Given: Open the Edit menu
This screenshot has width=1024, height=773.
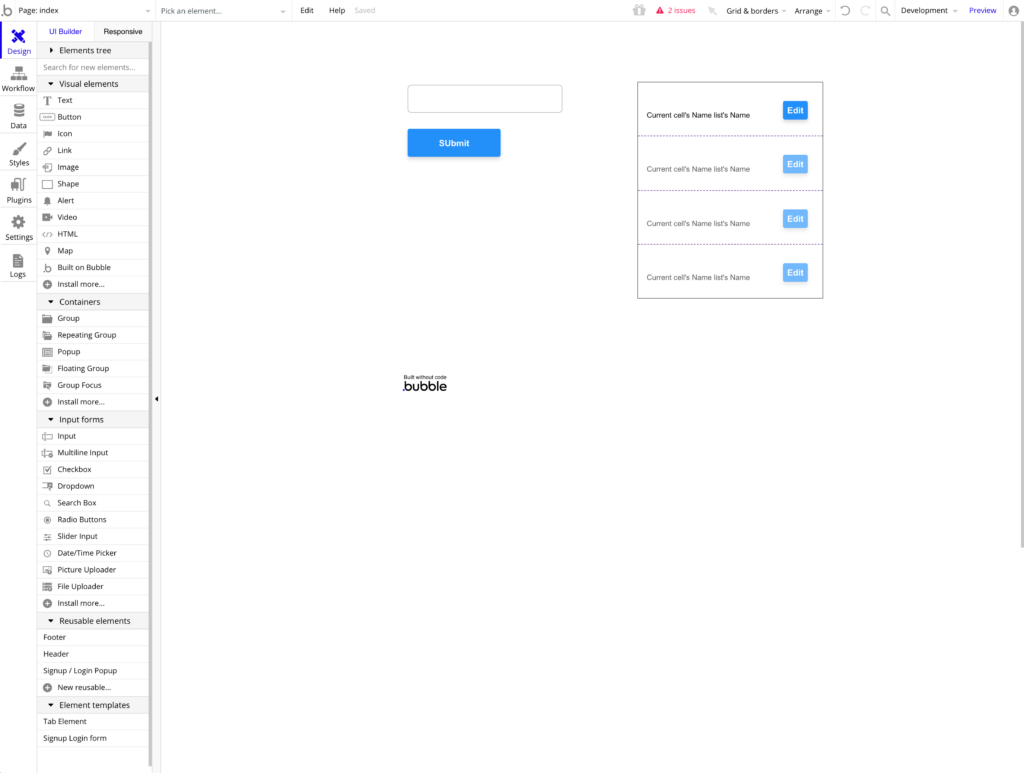Looking at the screenshot, I should tap(307, 11).
